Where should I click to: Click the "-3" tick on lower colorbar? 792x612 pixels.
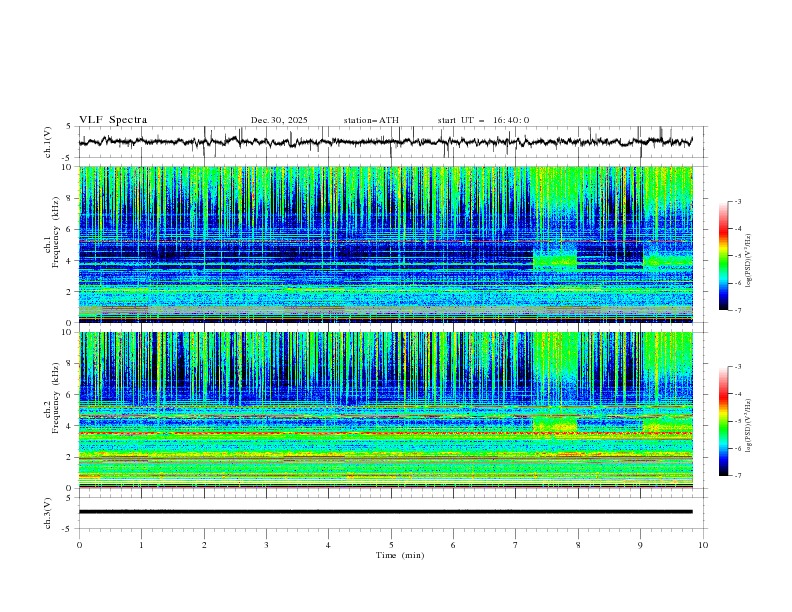[737, 367]
